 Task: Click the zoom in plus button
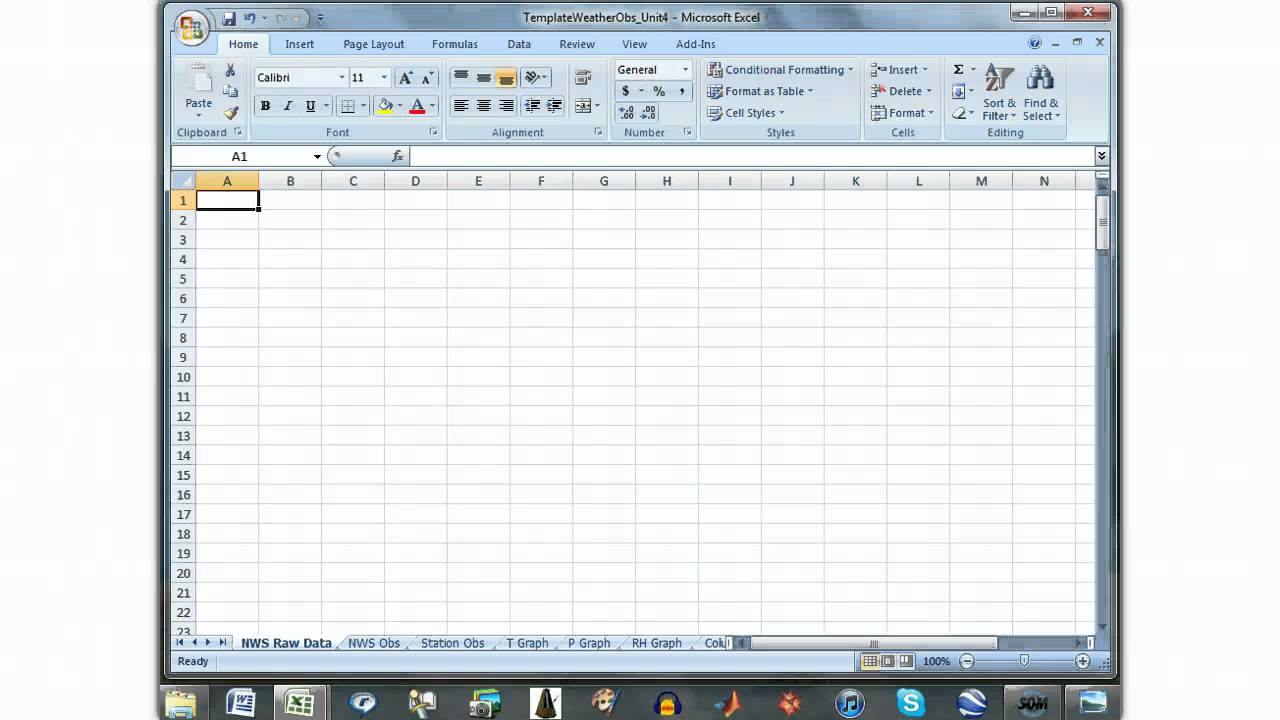coord(1083,661)
